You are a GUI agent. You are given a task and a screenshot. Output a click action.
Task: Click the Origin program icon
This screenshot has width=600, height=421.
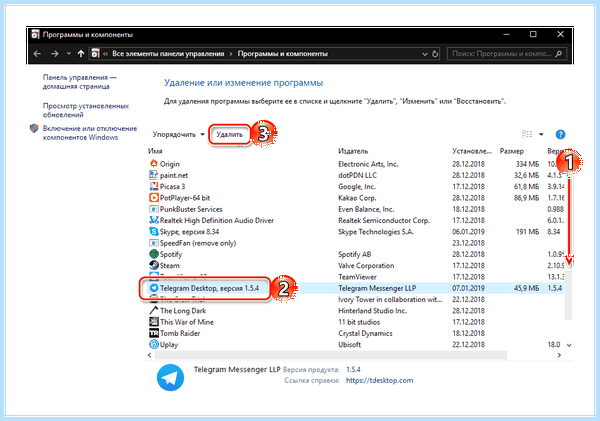154,164
